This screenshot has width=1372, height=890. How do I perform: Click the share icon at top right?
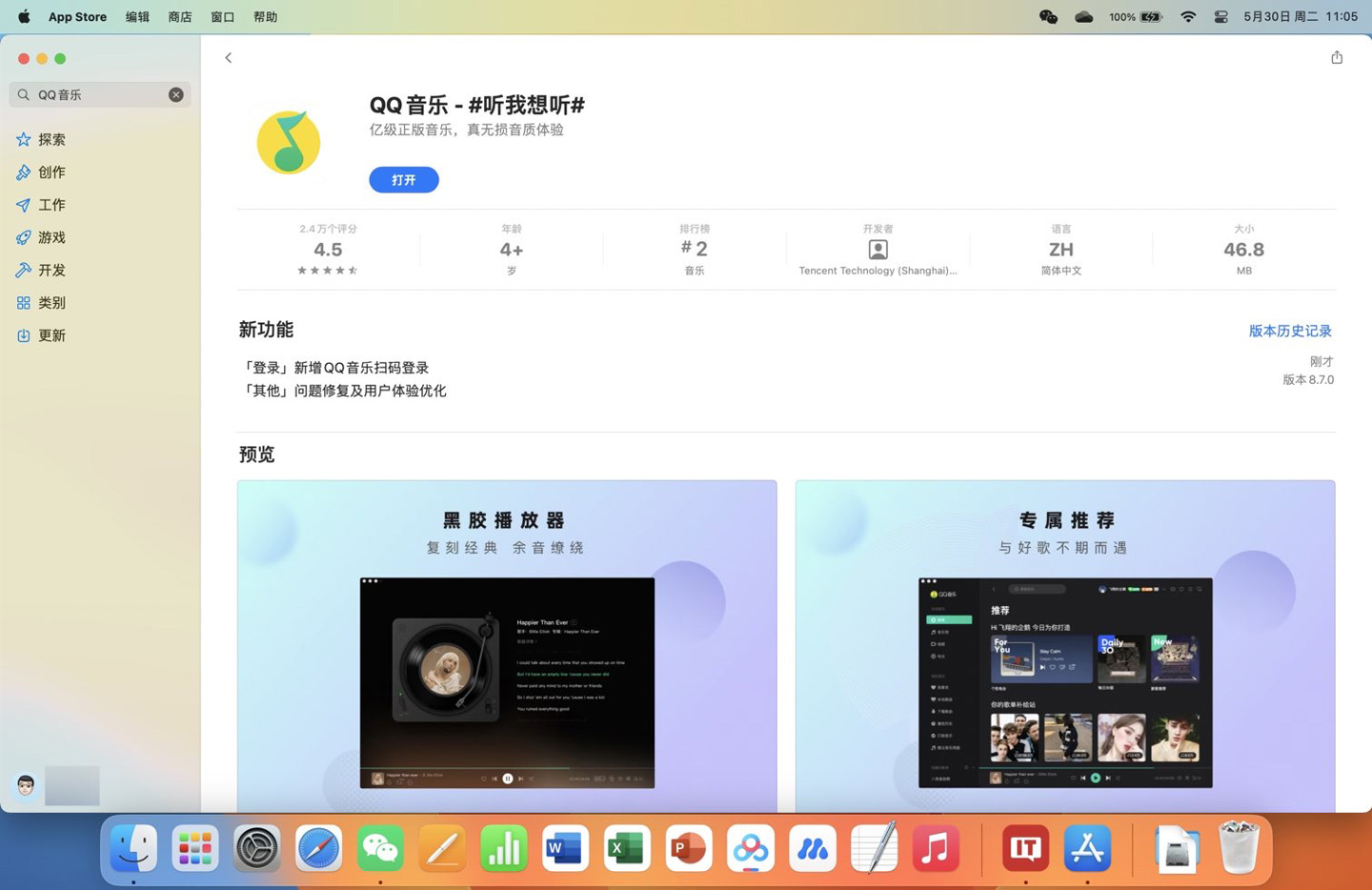coord(1337,57)
